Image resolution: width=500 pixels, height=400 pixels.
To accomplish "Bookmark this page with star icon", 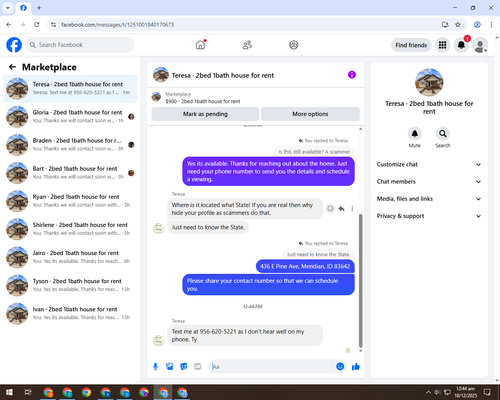I will coord(458,25).
